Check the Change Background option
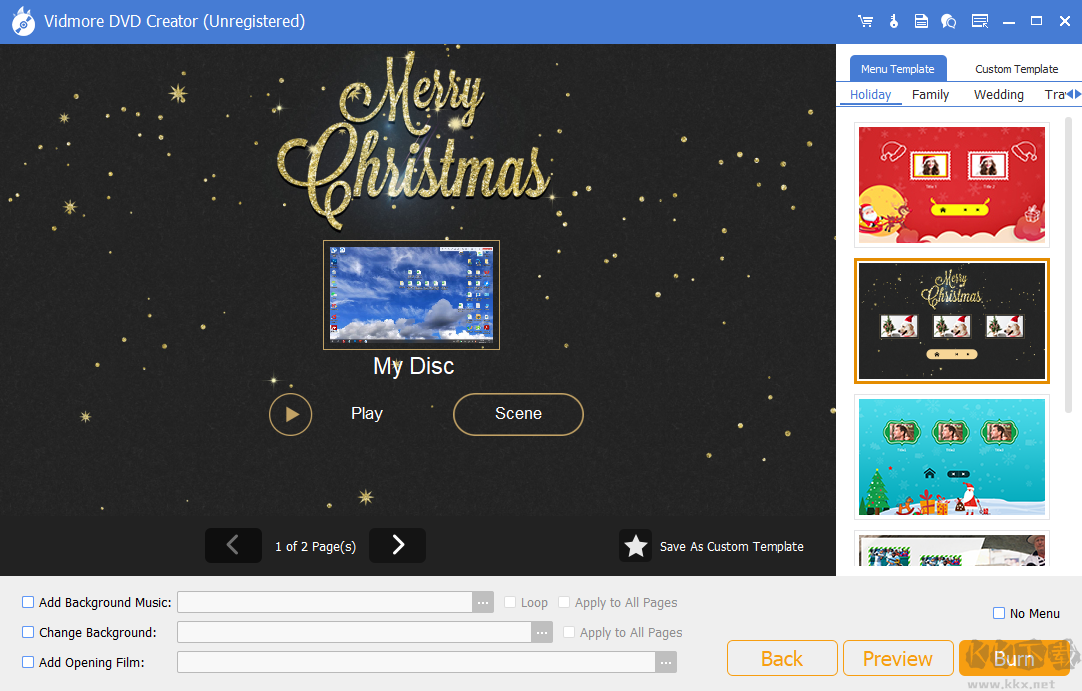 click(x=27, y=632)
